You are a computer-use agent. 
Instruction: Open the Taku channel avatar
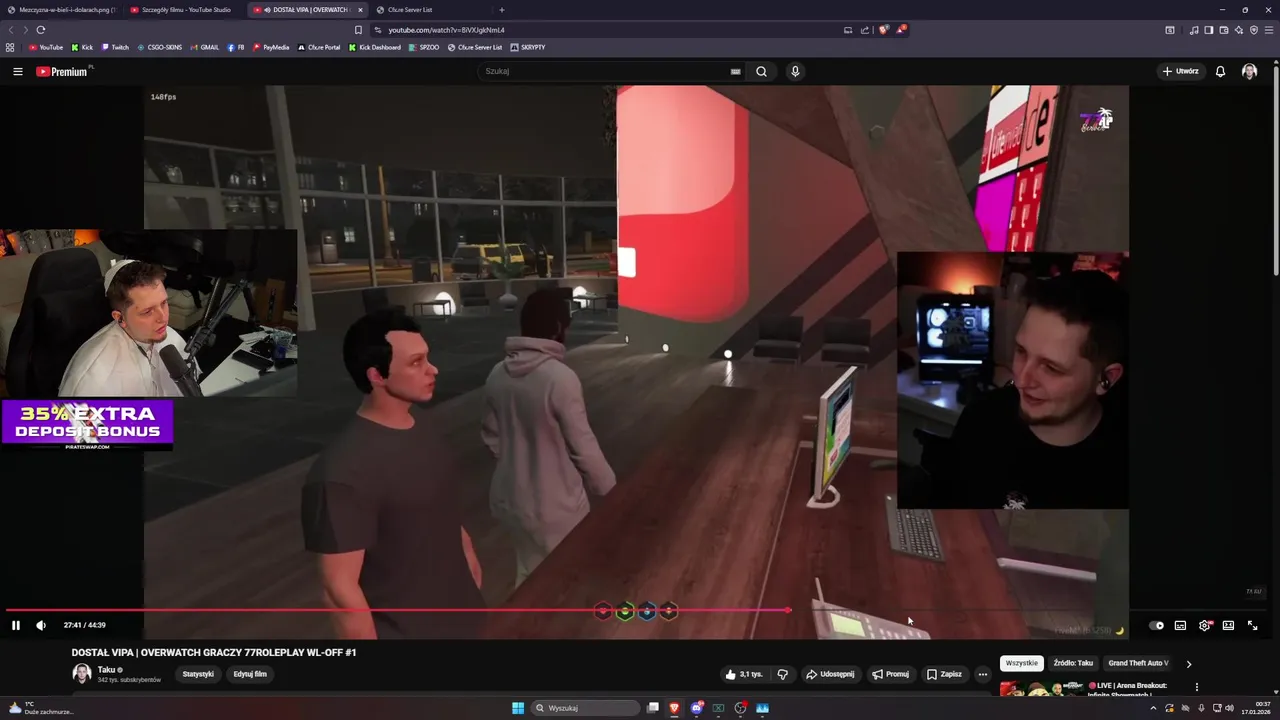click(82, 674)
